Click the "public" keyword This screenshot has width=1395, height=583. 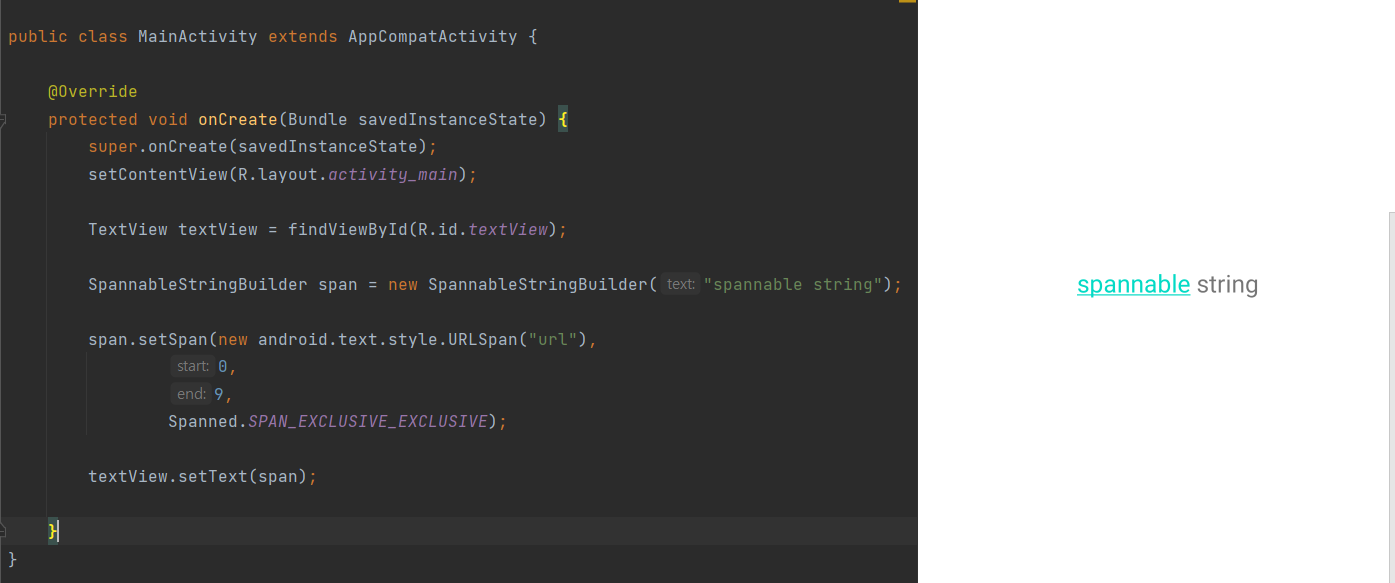[38, 37]
